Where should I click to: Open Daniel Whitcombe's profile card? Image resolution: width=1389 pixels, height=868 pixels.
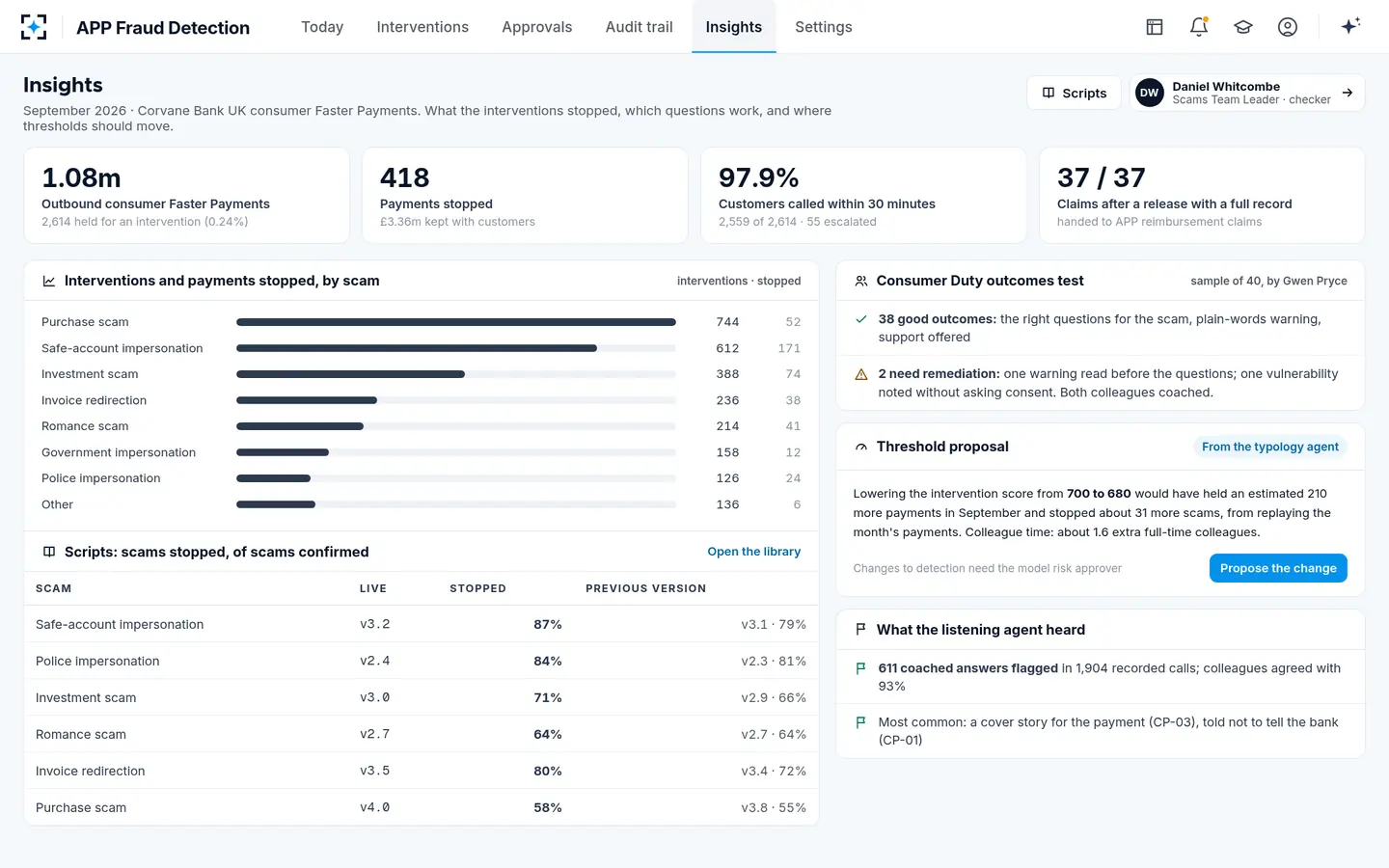pos(1247,93)
